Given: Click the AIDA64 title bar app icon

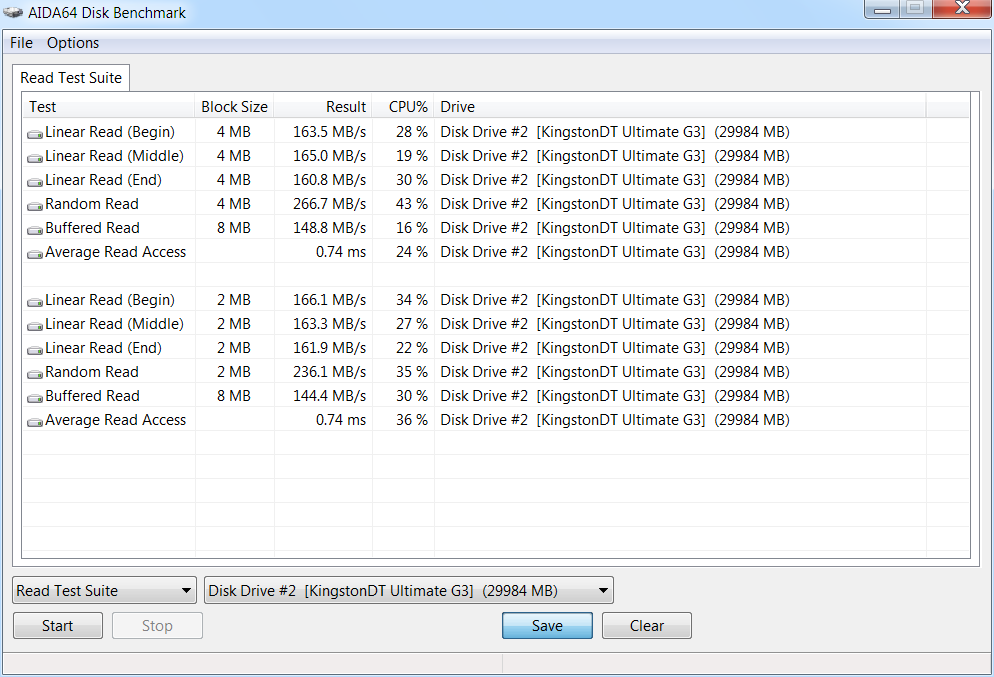Looking at the screenshot, I should [x=13, y=12].
